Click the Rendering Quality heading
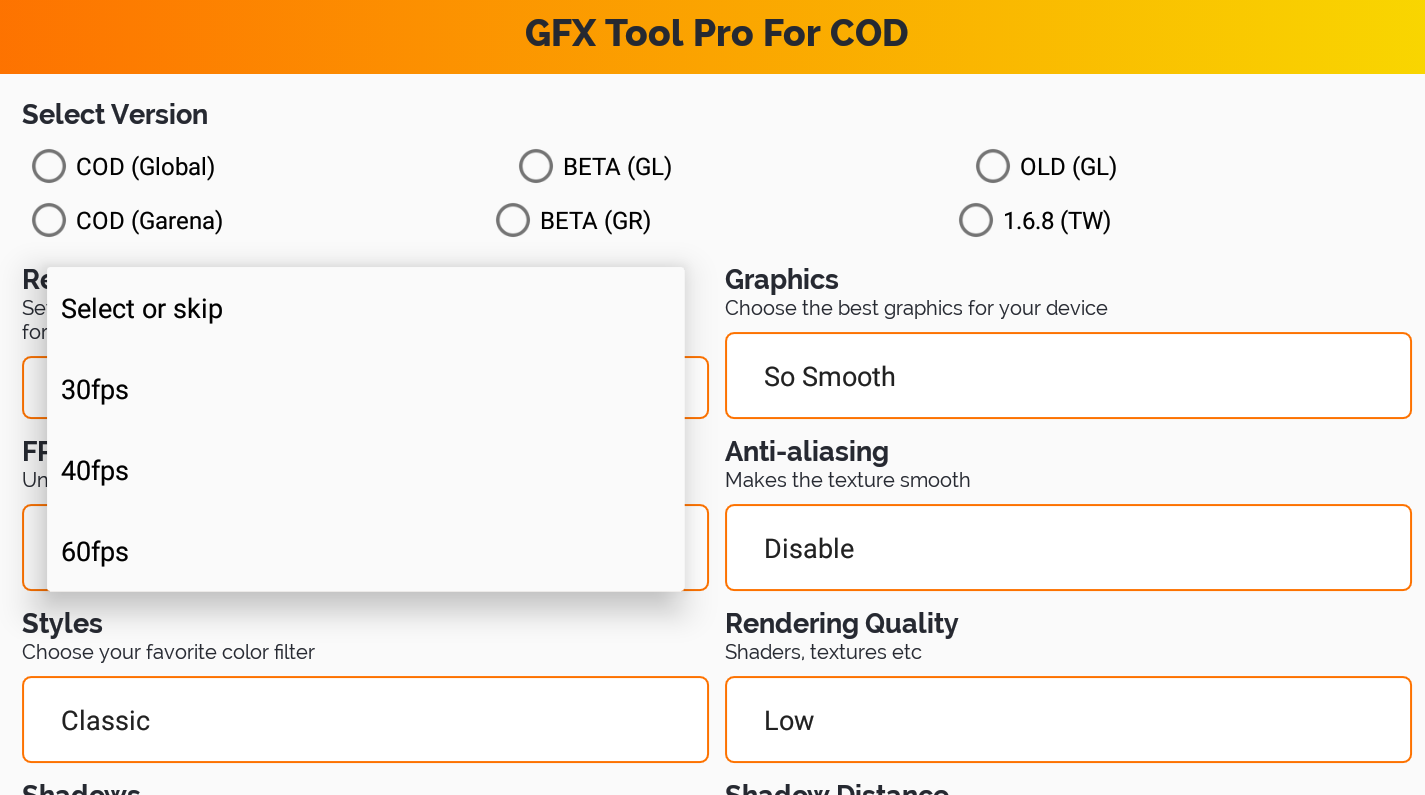The height and width of the screenshot is (795, 1425). click(x=841, y=623)
